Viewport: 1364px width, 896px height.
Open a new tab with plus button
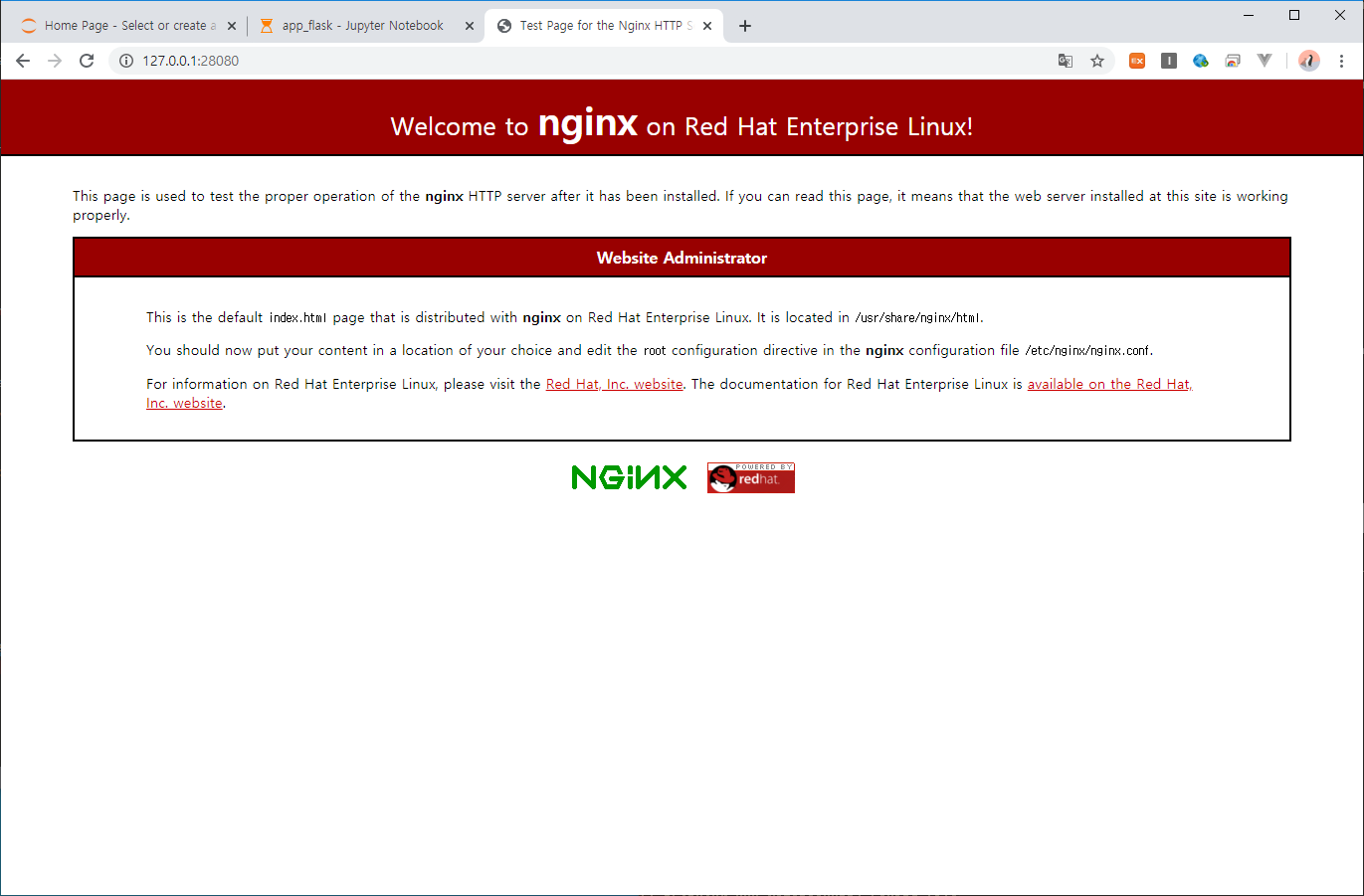pyautogui.click(x=745, y=26)
